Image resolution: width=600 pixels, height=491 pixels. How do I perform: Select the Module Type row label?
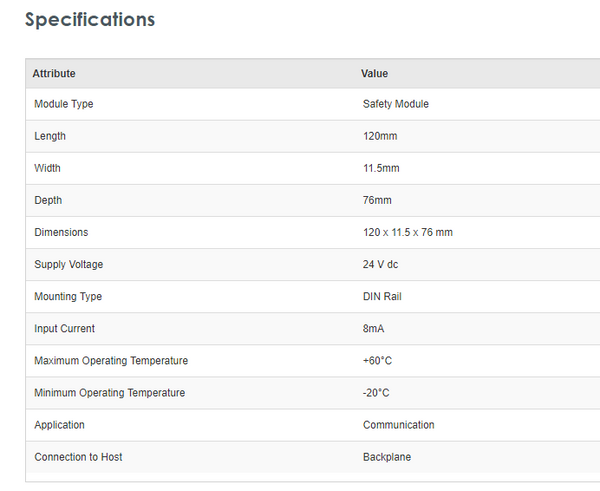pyautogui.click(x=64, y=104)
